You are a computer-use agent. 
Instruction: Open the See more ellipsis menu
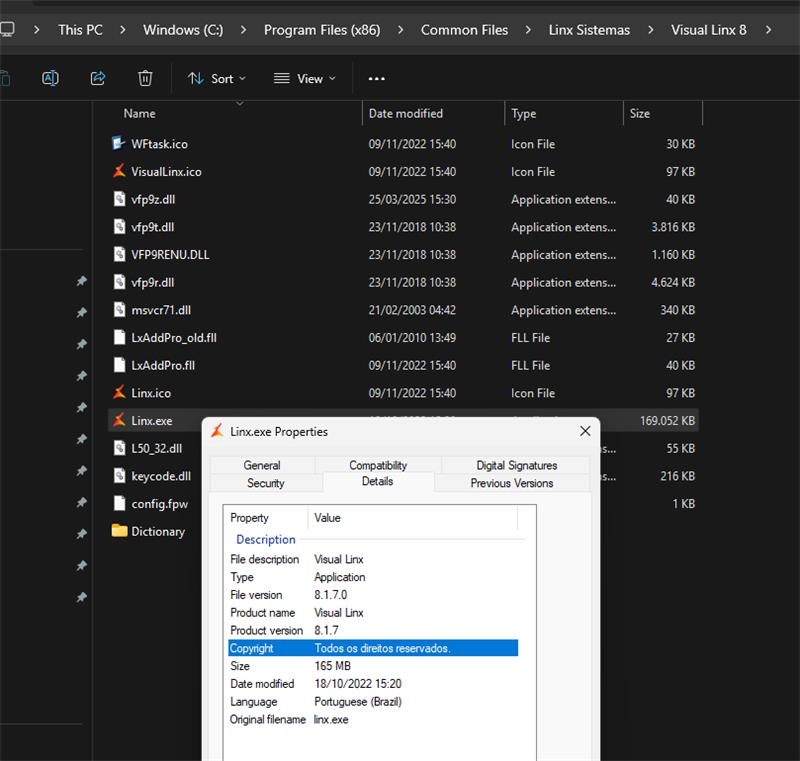(376, 79)
